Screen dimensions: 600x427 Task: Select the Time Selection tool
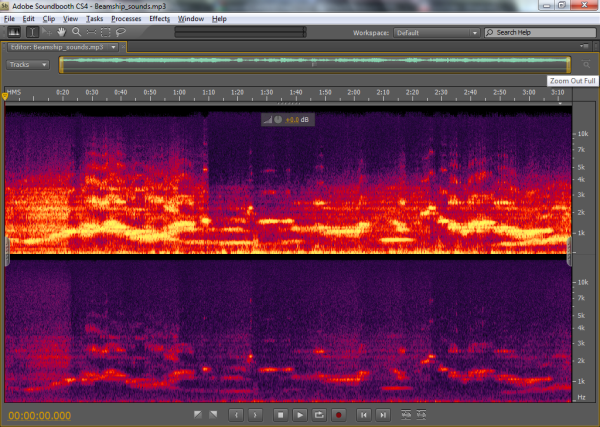tap(31, 32)
